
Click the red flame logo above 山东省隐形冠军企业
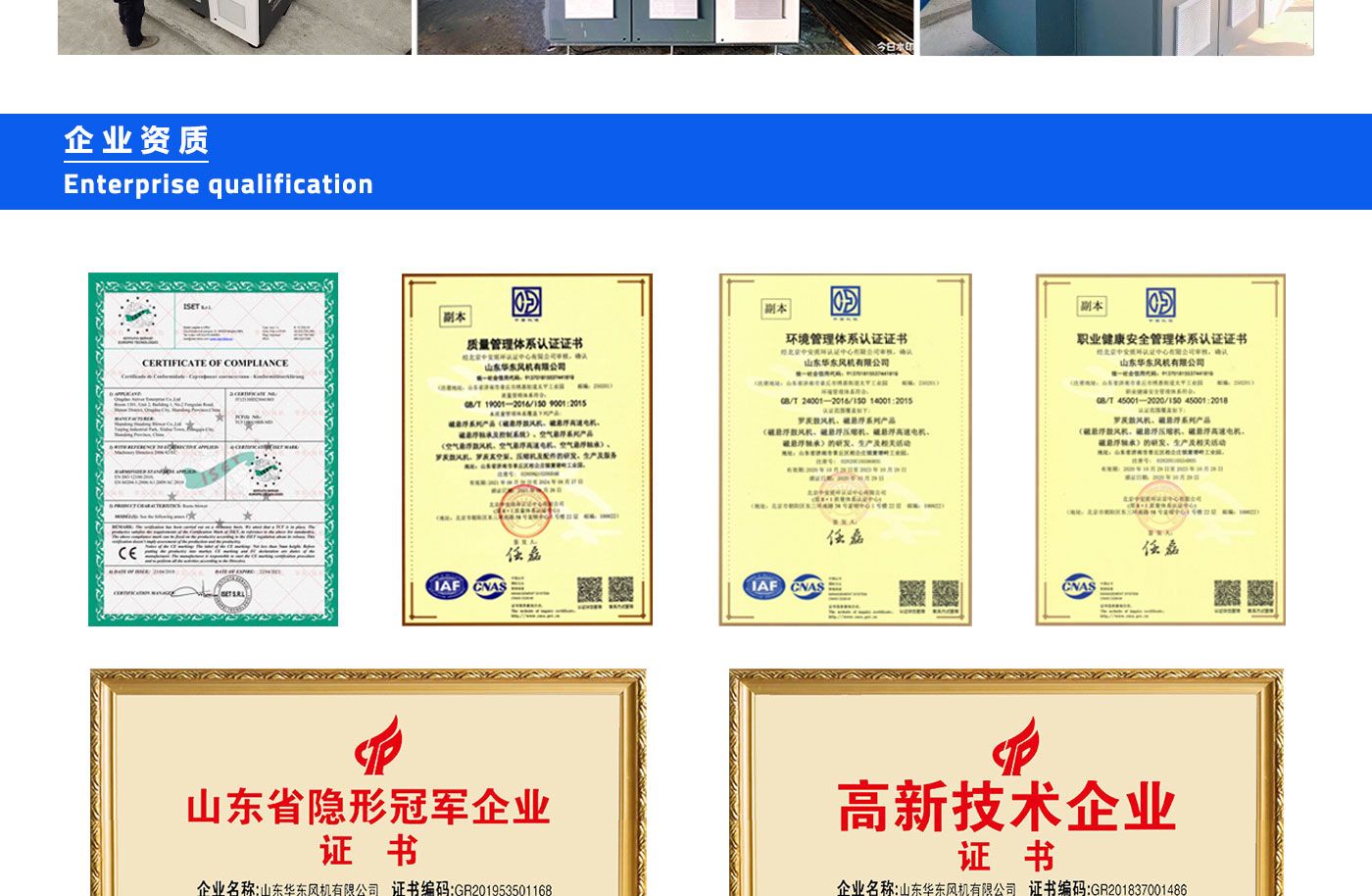coord(378,745)
